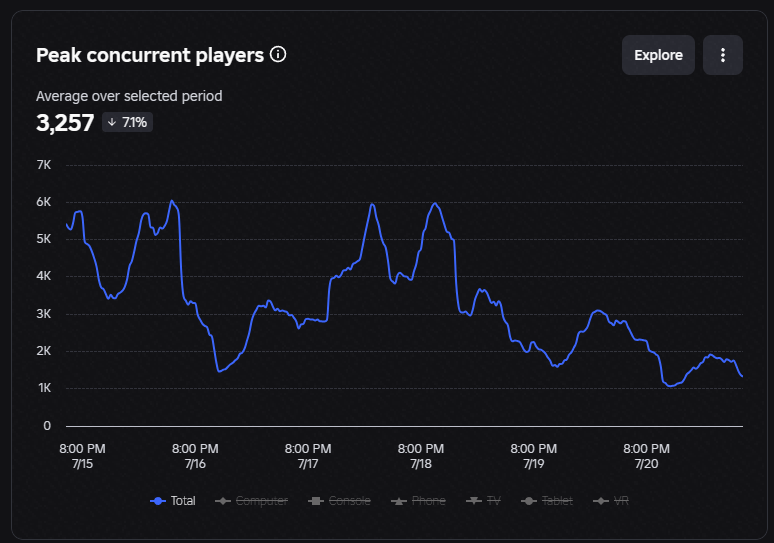Click the Average over selected period label

click(129, 96)
